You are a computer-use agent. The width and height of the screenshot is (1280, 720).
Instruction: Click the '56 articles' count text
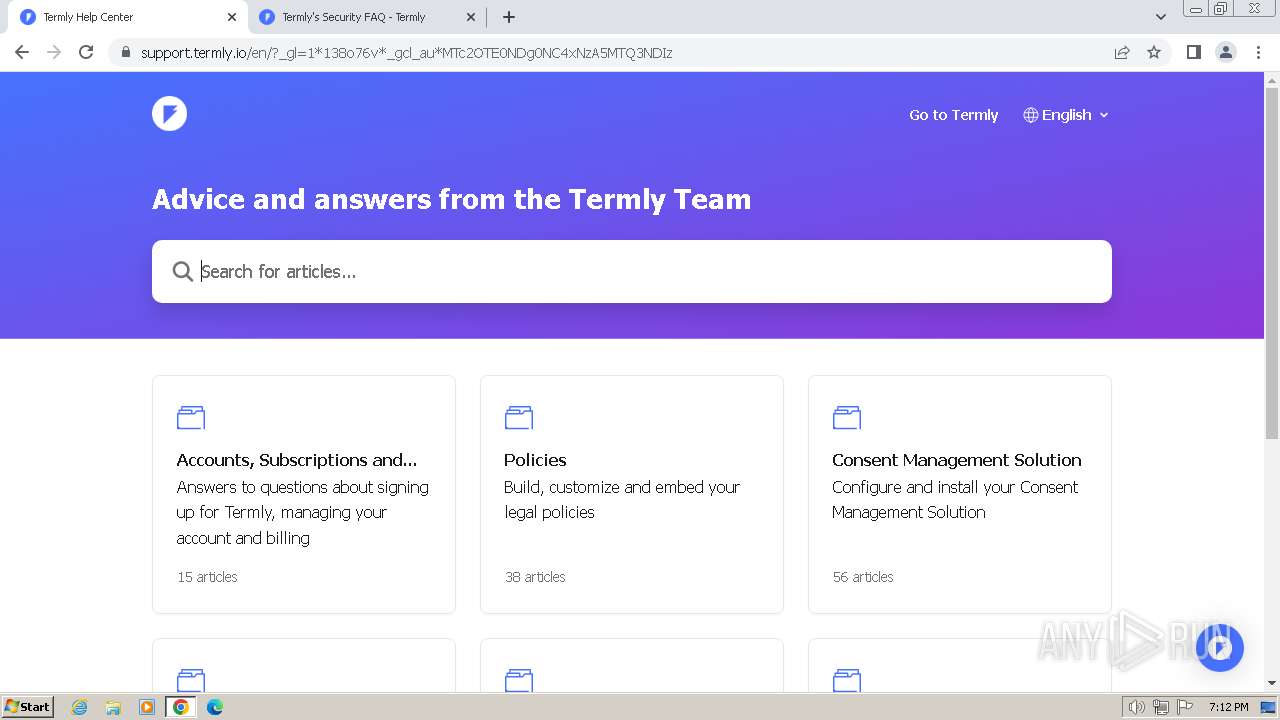click(863, 577)
